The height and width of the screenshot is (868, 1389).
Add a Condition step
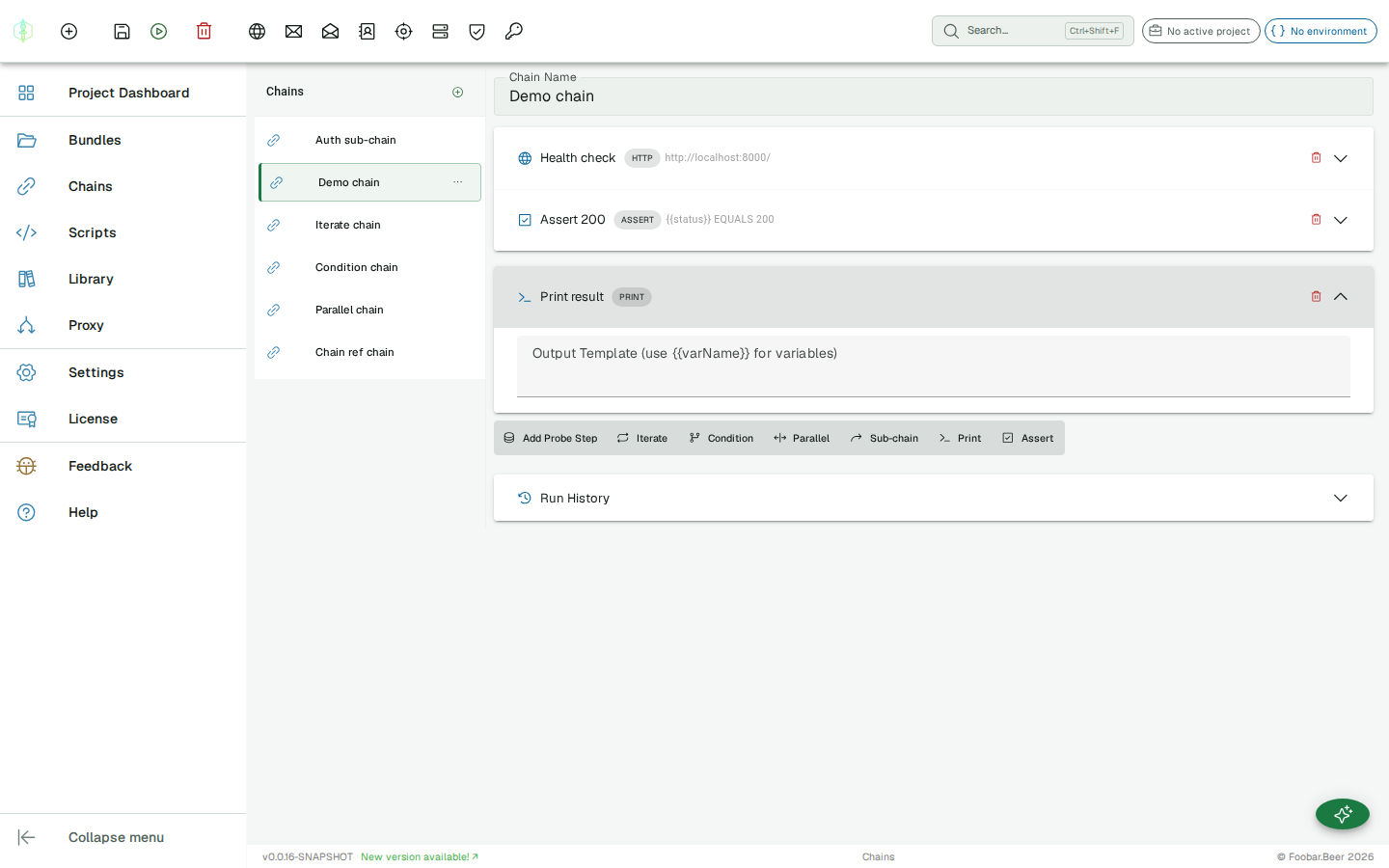(722, 438)
